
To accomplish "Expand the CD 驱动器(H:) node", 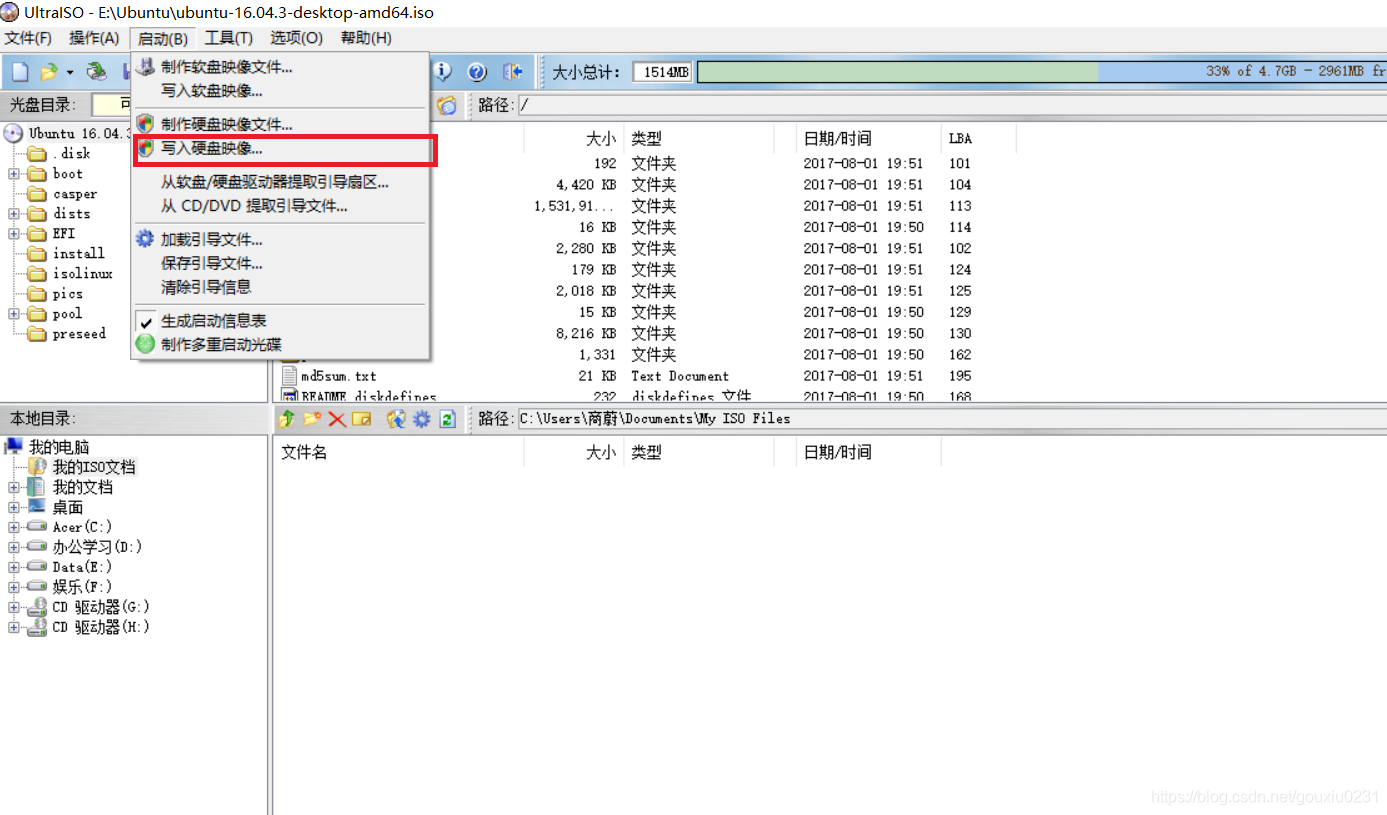I will coord(14,627).
